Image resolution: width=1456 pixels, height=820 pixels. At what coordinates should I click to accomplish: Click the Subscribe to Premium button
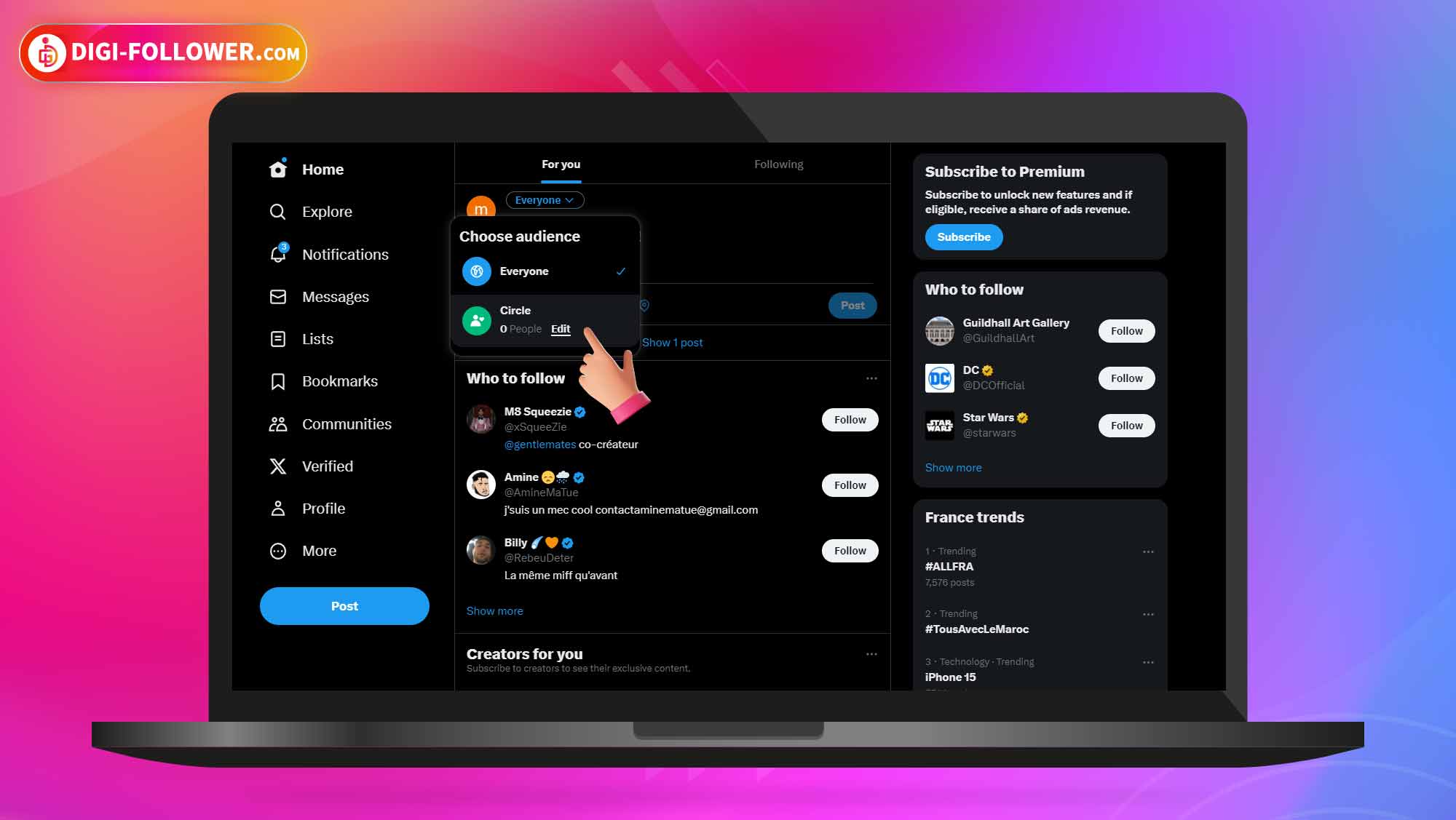[x=963, y=237]
